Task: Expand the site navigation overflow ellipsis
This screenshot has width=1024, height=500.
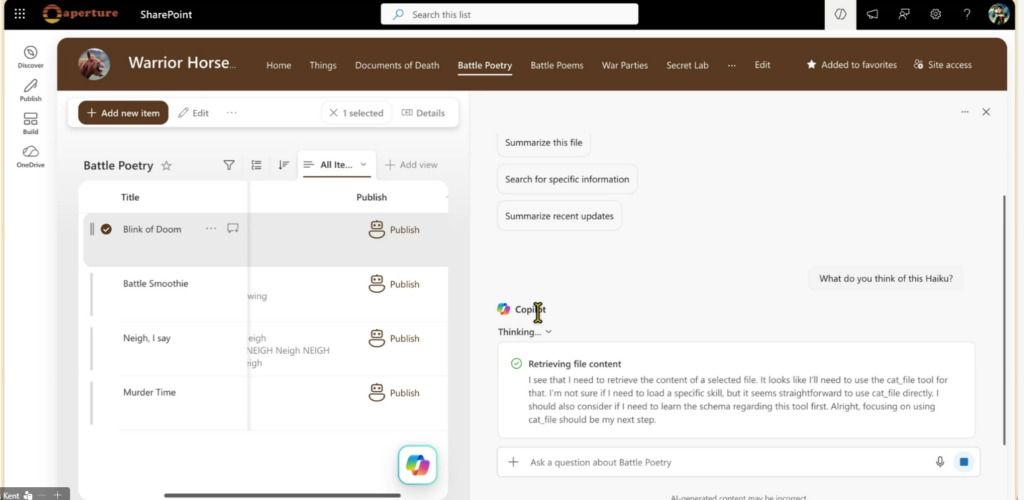Action: (731, 65)
